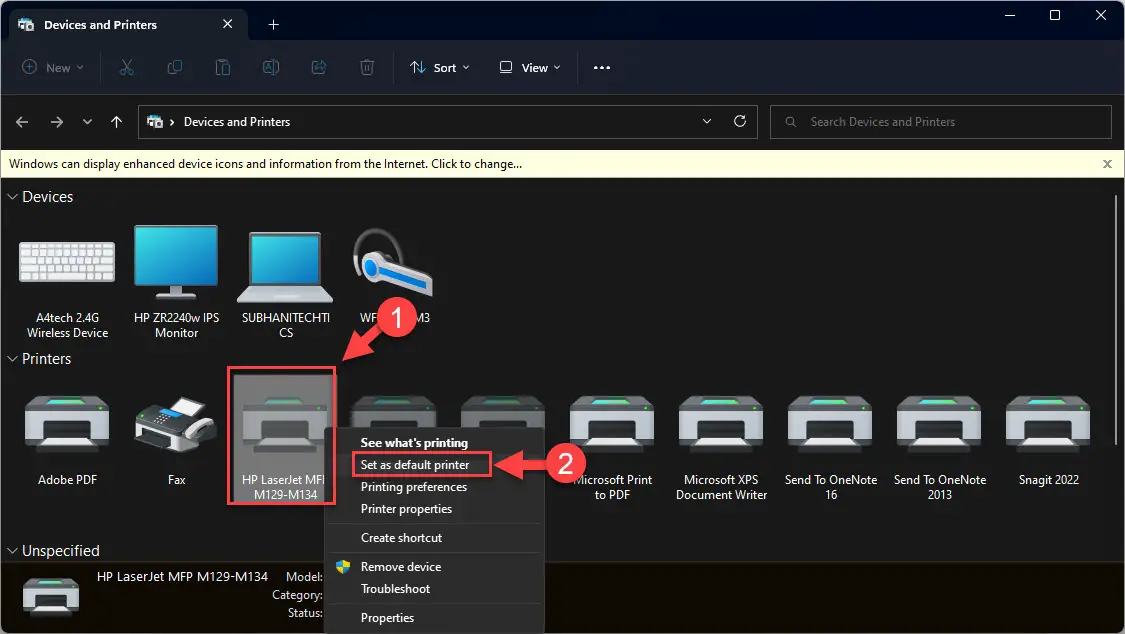Click the Refresh icon beside the address bar
This screenshot has width=1125, height=634.
click(740, 121)
